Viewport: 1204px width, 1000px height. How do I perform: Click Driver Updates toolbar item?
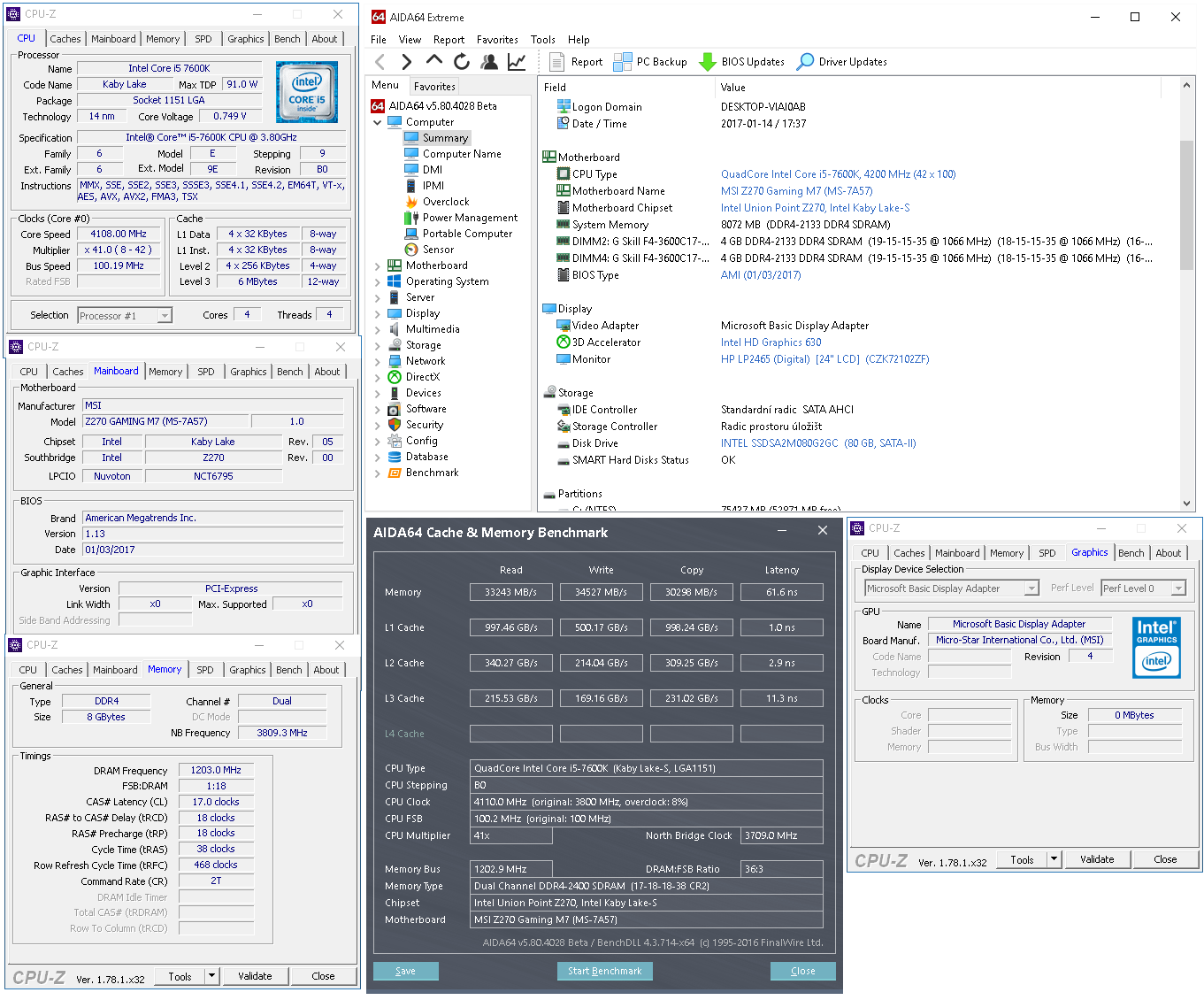[841, 62]
